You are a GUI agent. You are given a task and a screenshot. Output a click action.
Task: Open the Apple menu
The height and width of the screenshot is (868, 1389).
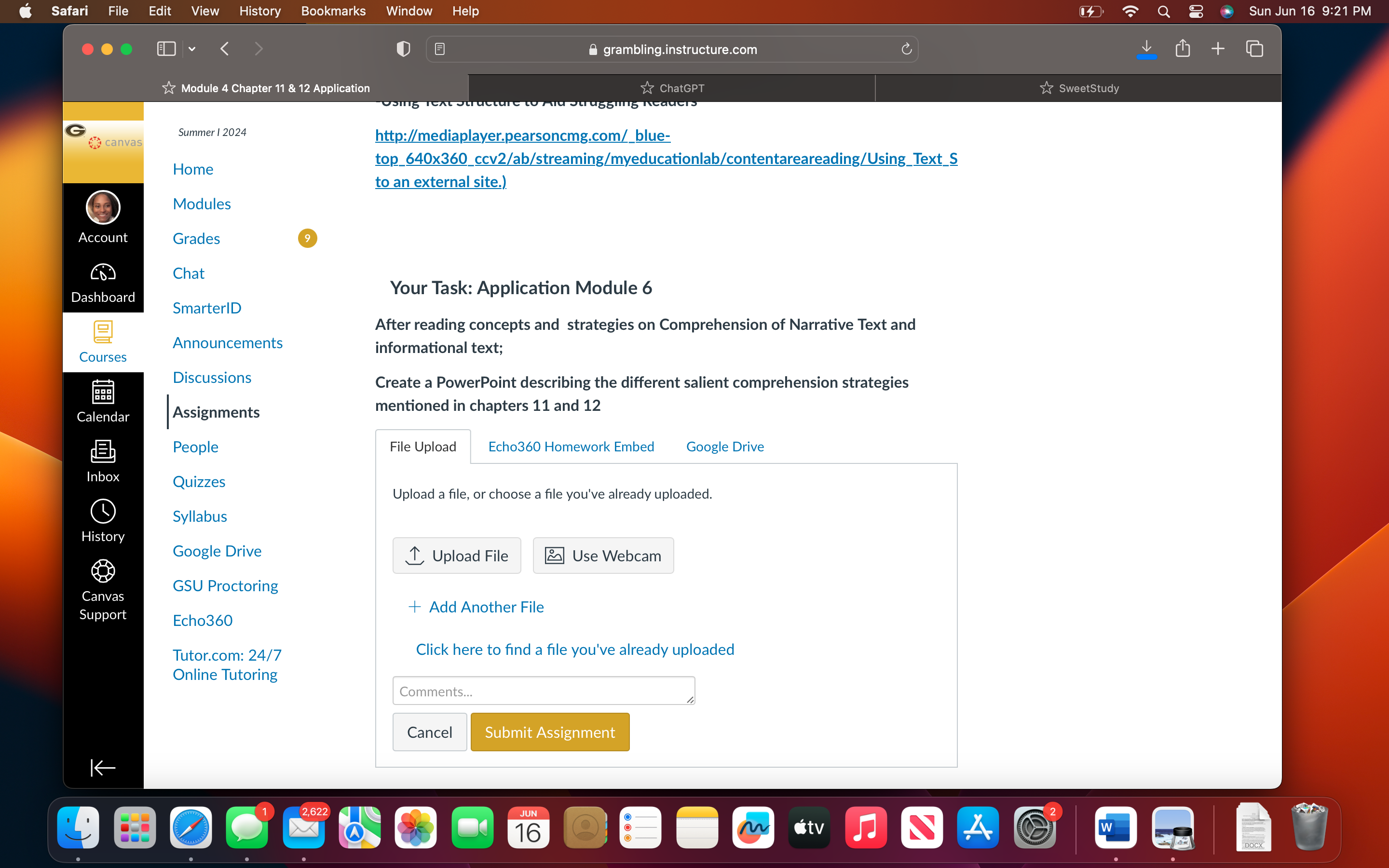click(25, 11)
